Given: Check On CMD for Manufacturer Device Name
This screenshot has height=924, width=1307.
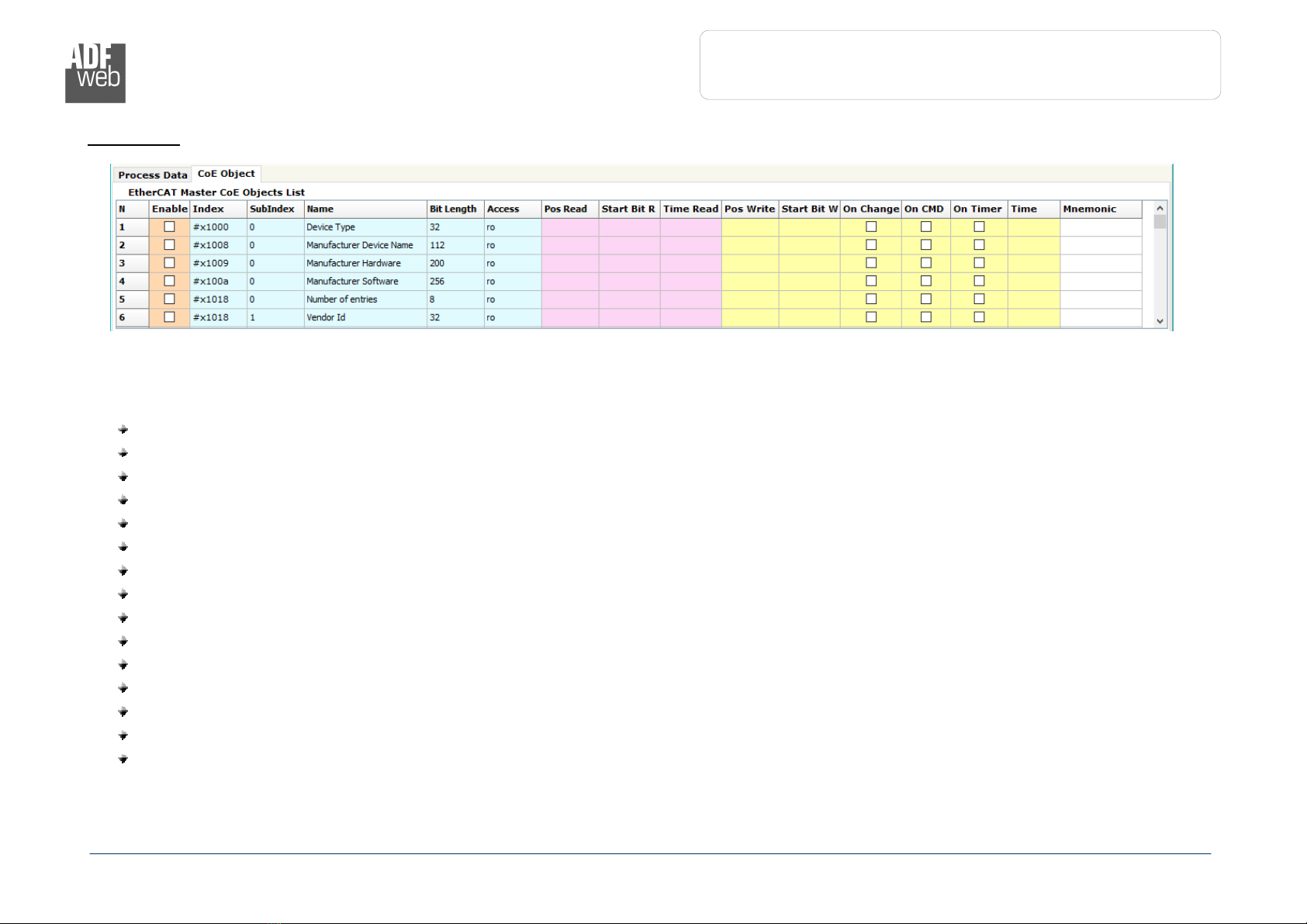Looking at the screenshot, I should (x=926, y=245).
